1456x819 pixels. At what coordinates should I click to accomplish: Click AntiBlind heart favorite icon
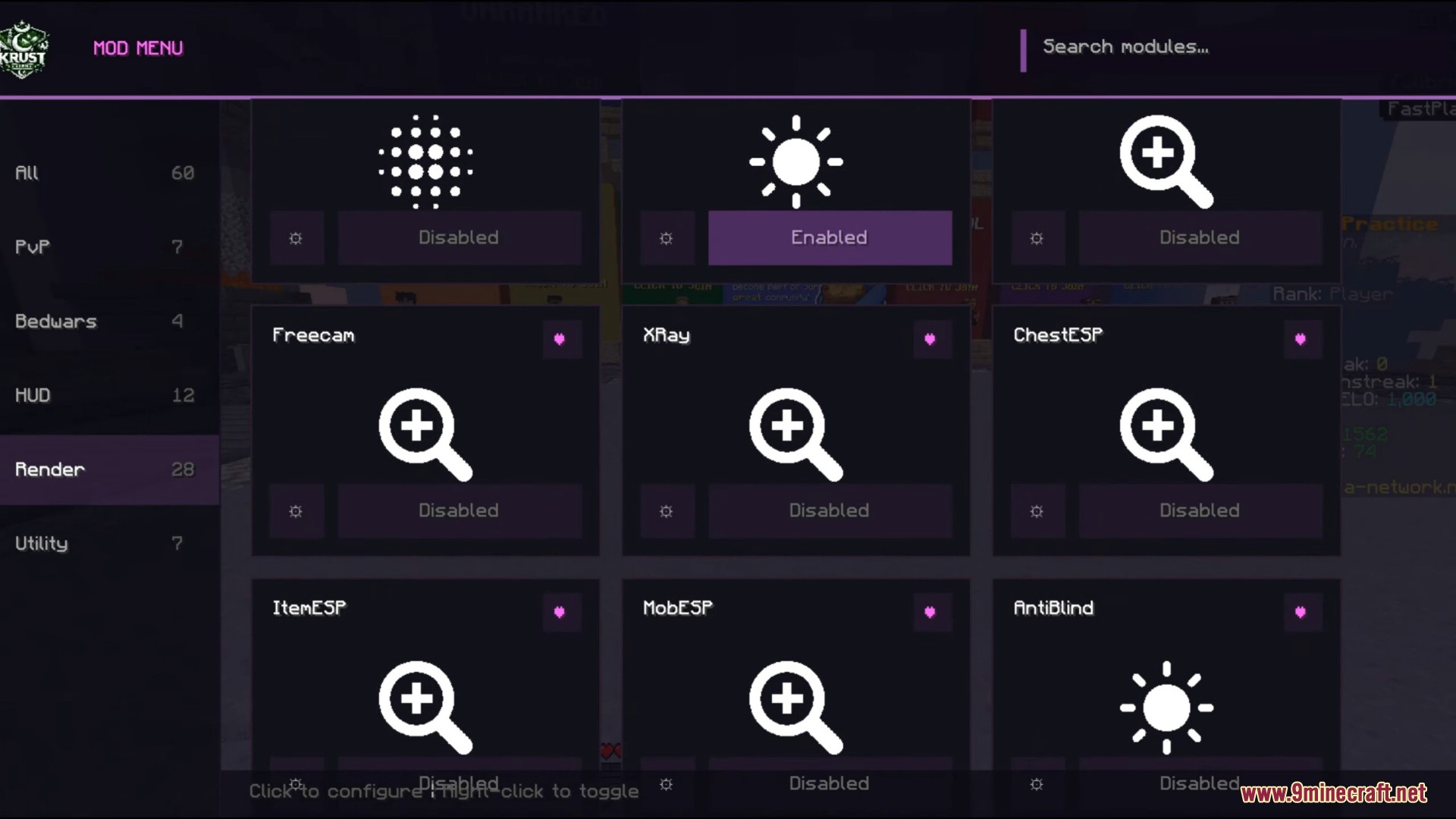1301,612
